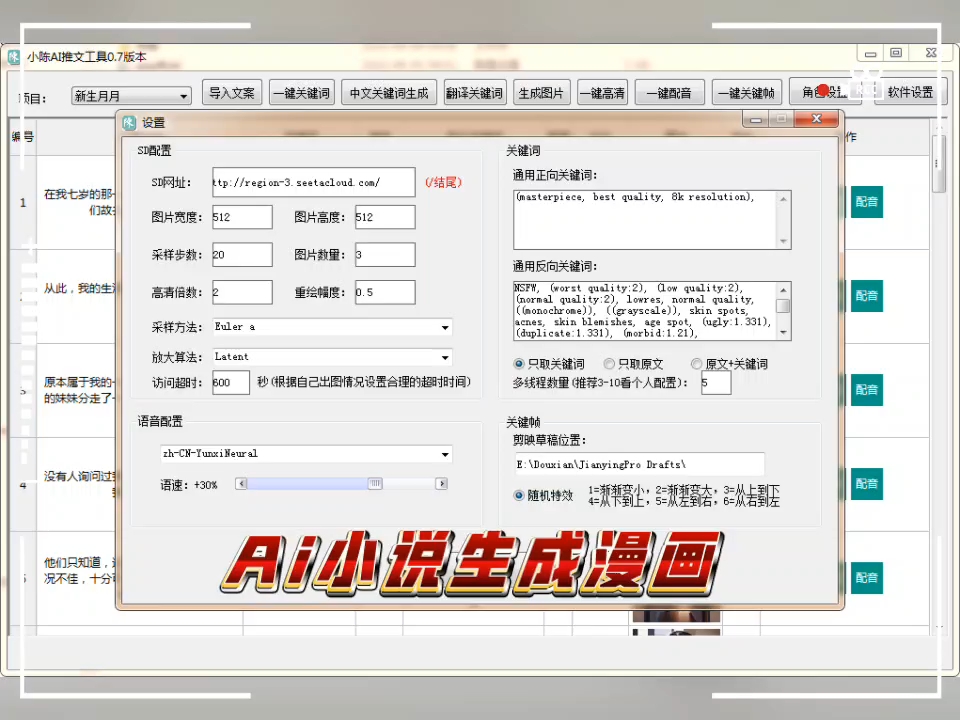Enable the 随机特效 random effects option
Screen dimensions: 960x720
[x=518, y=495]
